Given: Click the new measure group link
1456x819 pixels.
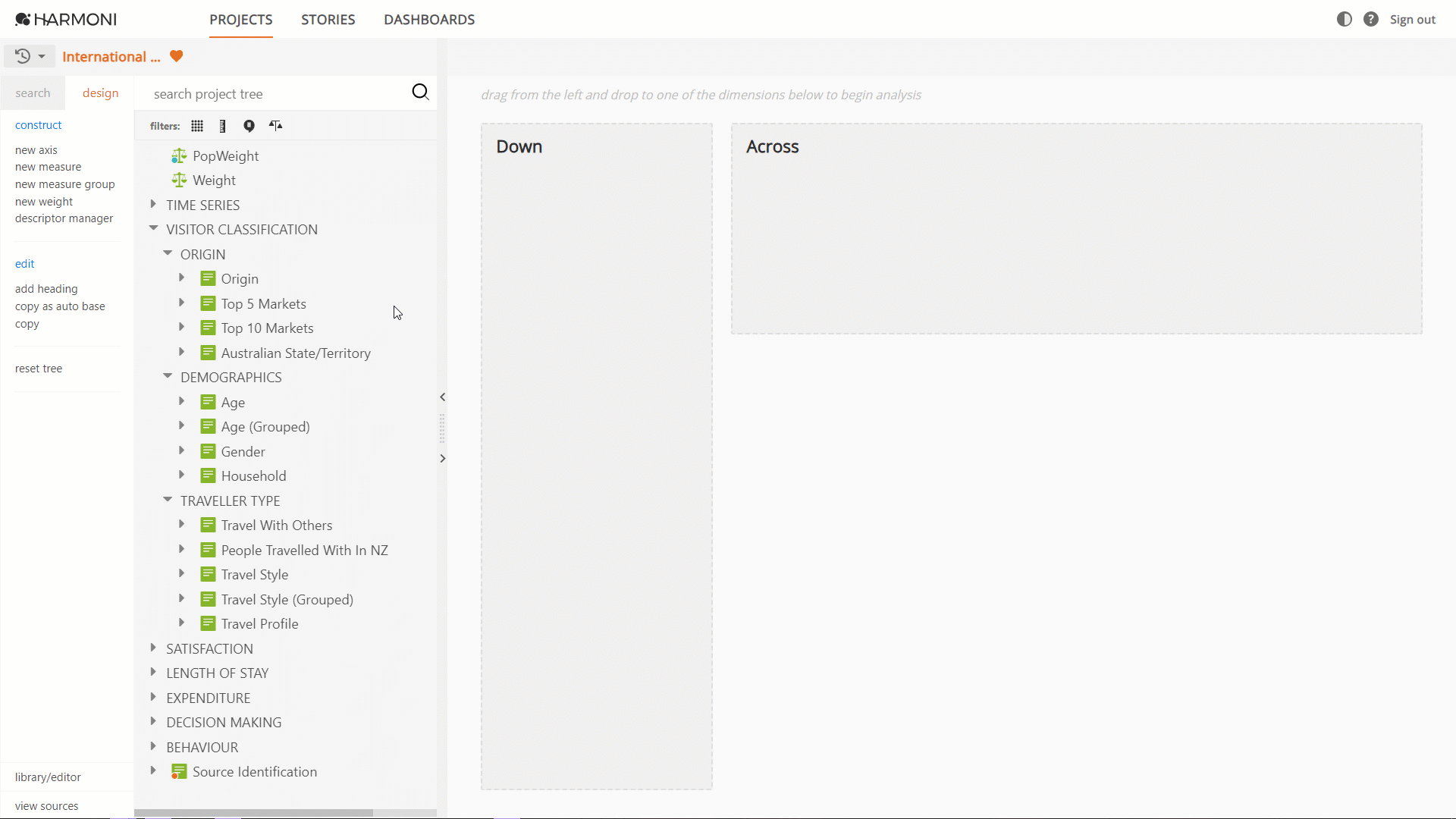Looking at the screenshot, I should point(65,184).
